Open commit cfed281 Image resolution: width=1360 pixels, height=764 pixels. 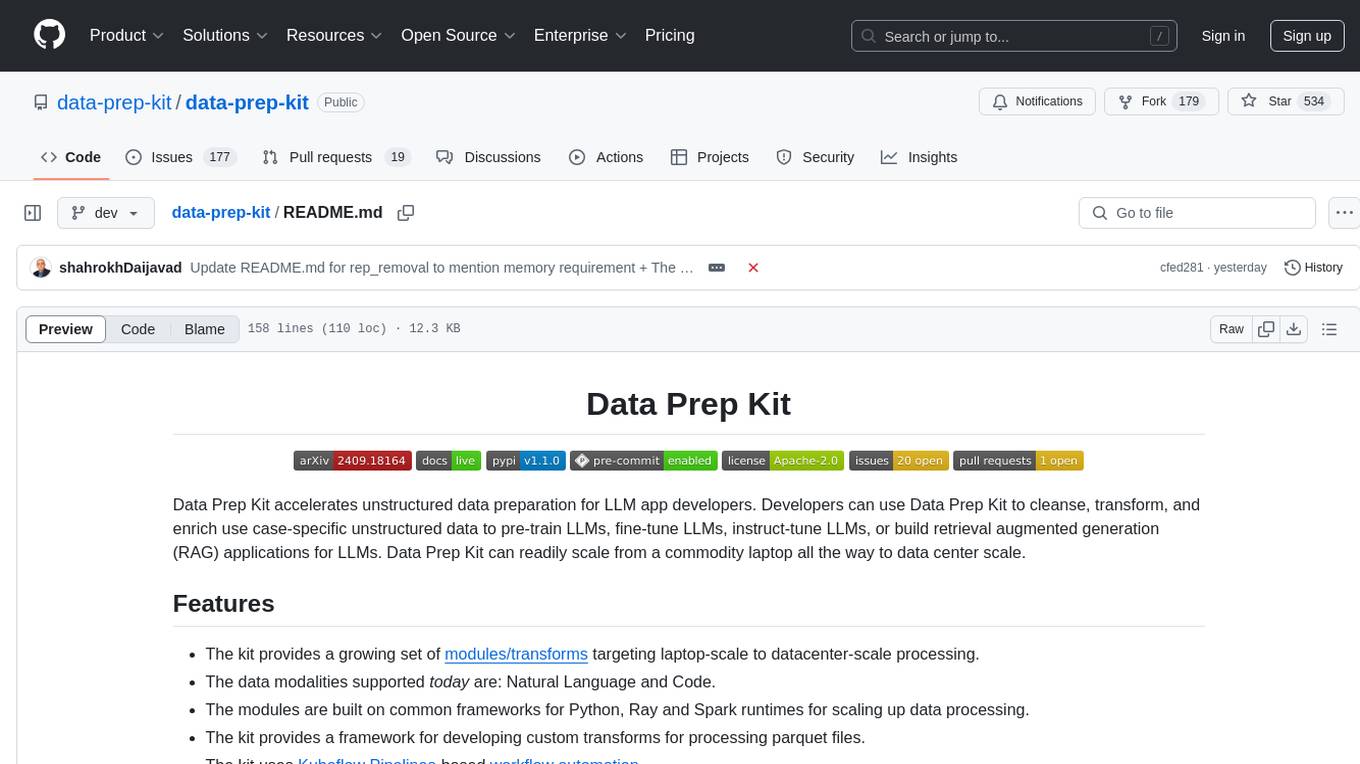pos(1182,267)
